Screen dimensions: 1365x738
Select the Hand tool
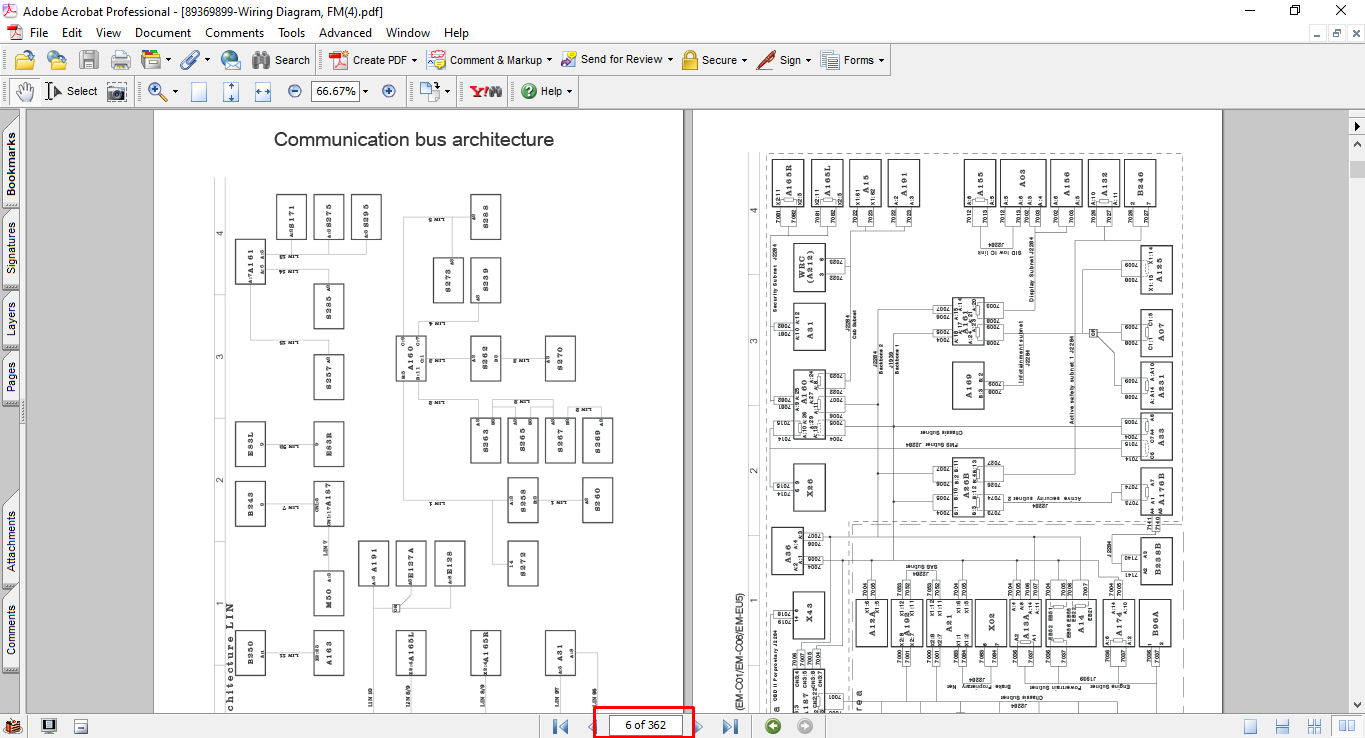coord(24,91)
